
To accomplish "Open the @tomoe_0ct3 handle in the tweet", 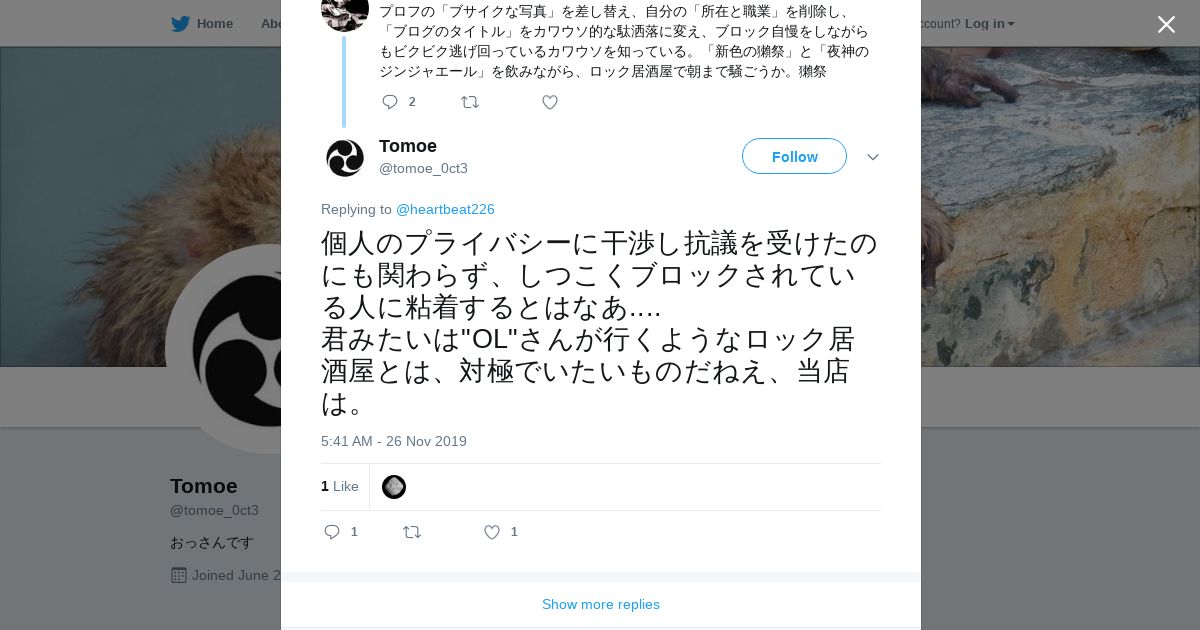I will tap(423, 168).
